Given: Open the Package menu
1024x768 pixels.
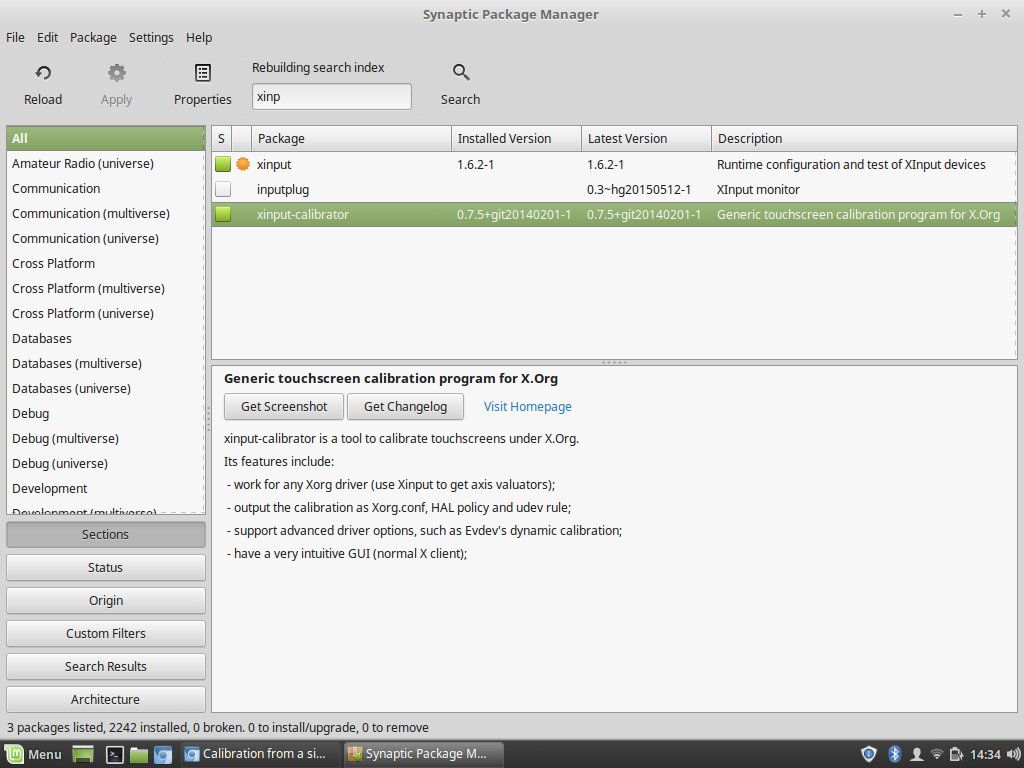Looking at the screenshot, I should click(93, 38).
